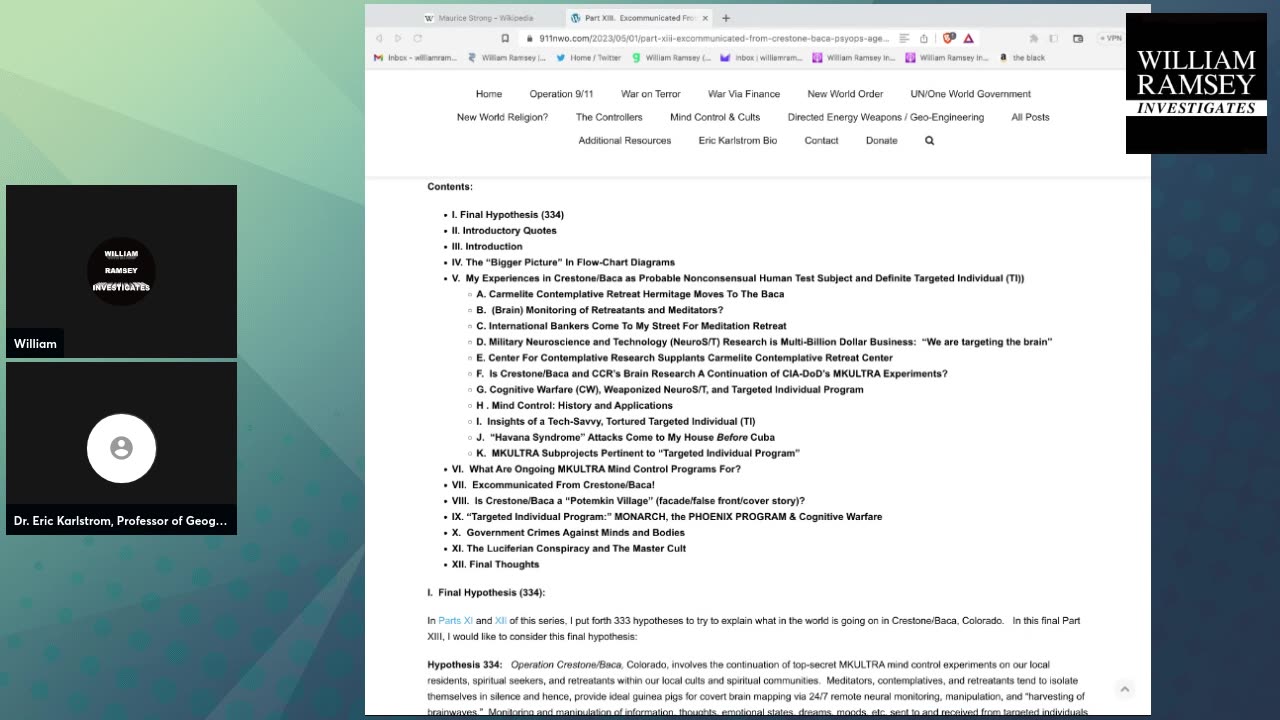This screenshot has width=1280, height=720.
Task: Click the scroll-to-top arrow button
Action: point(1124,689)
